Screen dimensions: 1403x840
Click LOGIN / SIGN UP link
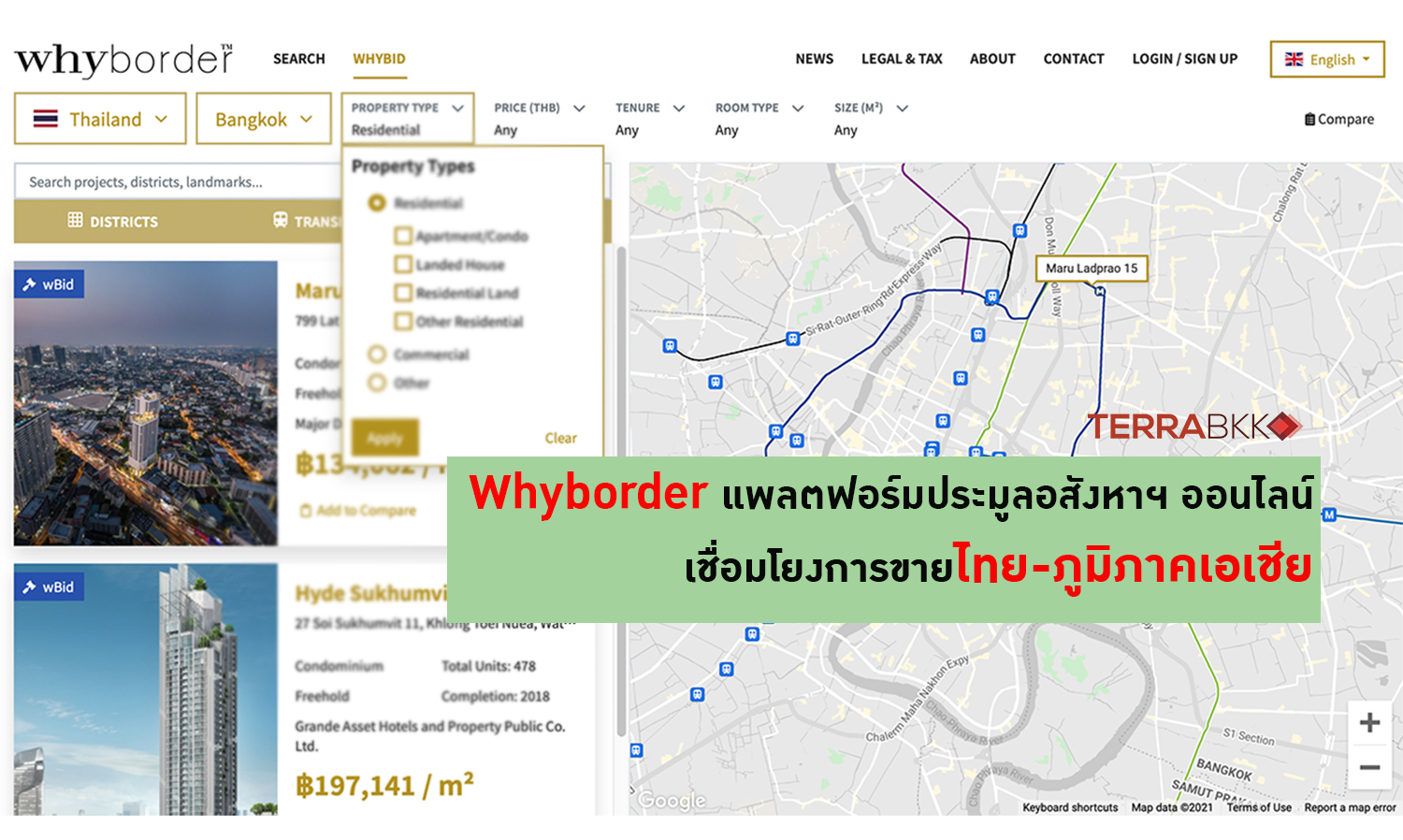[x=1184, y=58]
